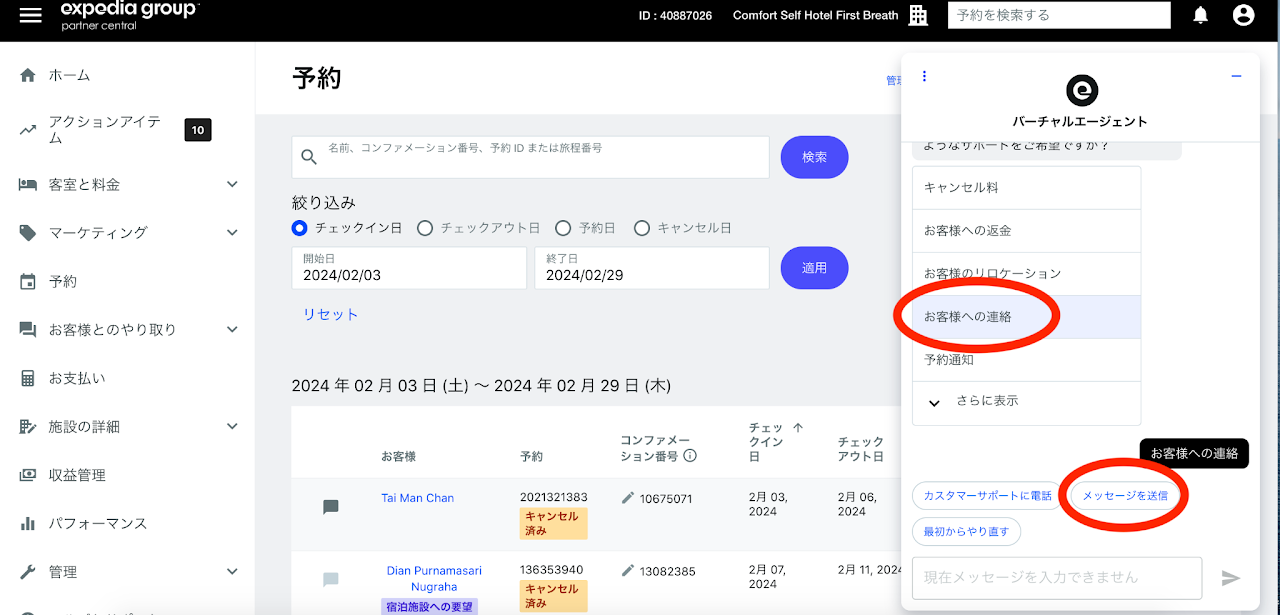Select the チェックアウト日 radio button
This screenshot has height=615, width=1280.
(x=425, y=228)
